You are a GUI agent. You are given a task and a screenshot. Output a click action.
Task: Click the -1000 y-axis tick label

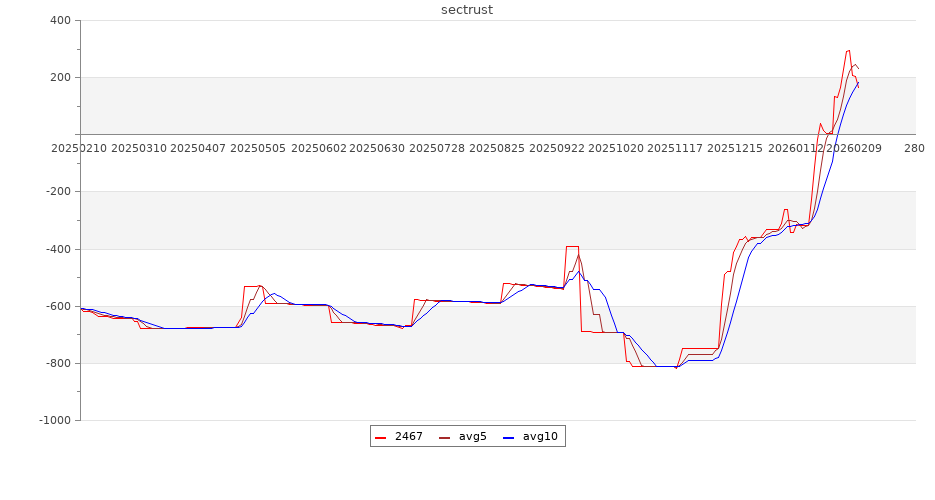[54, 420]
